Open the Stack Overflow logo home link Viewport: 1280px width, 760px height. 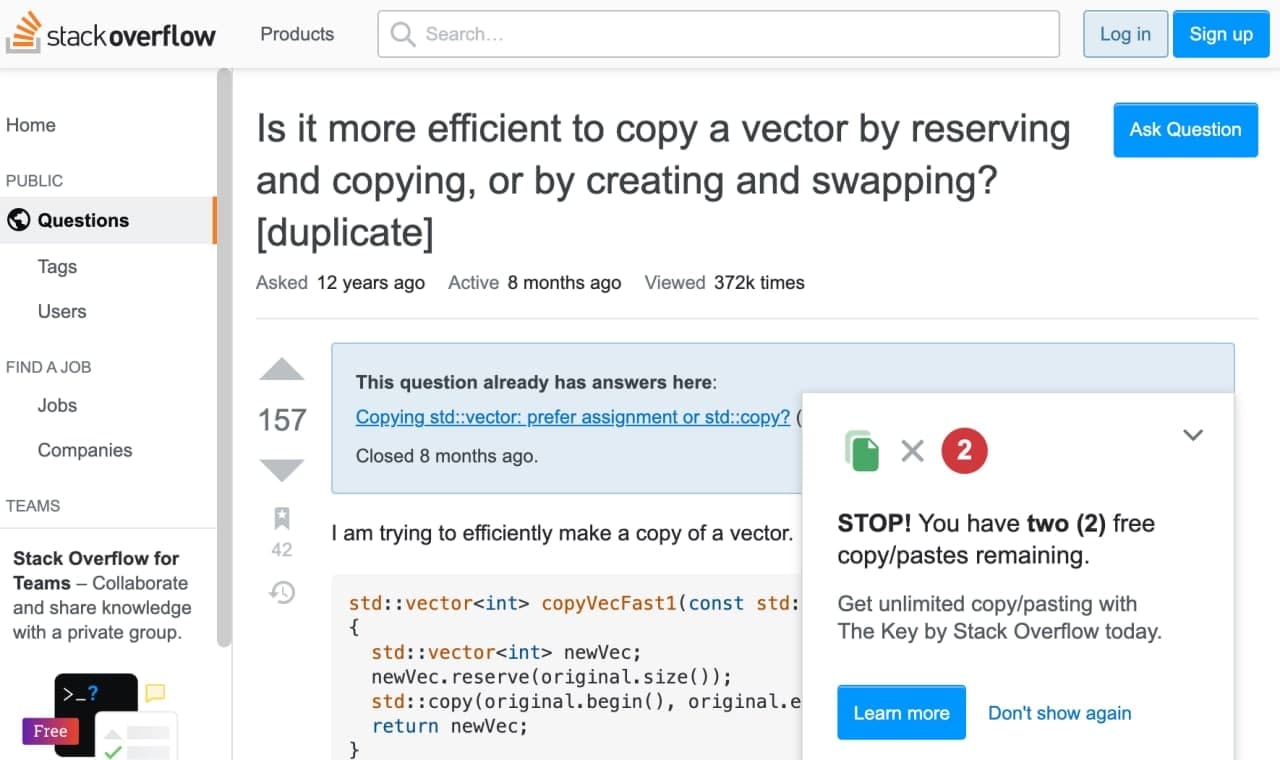click(111, 34)
